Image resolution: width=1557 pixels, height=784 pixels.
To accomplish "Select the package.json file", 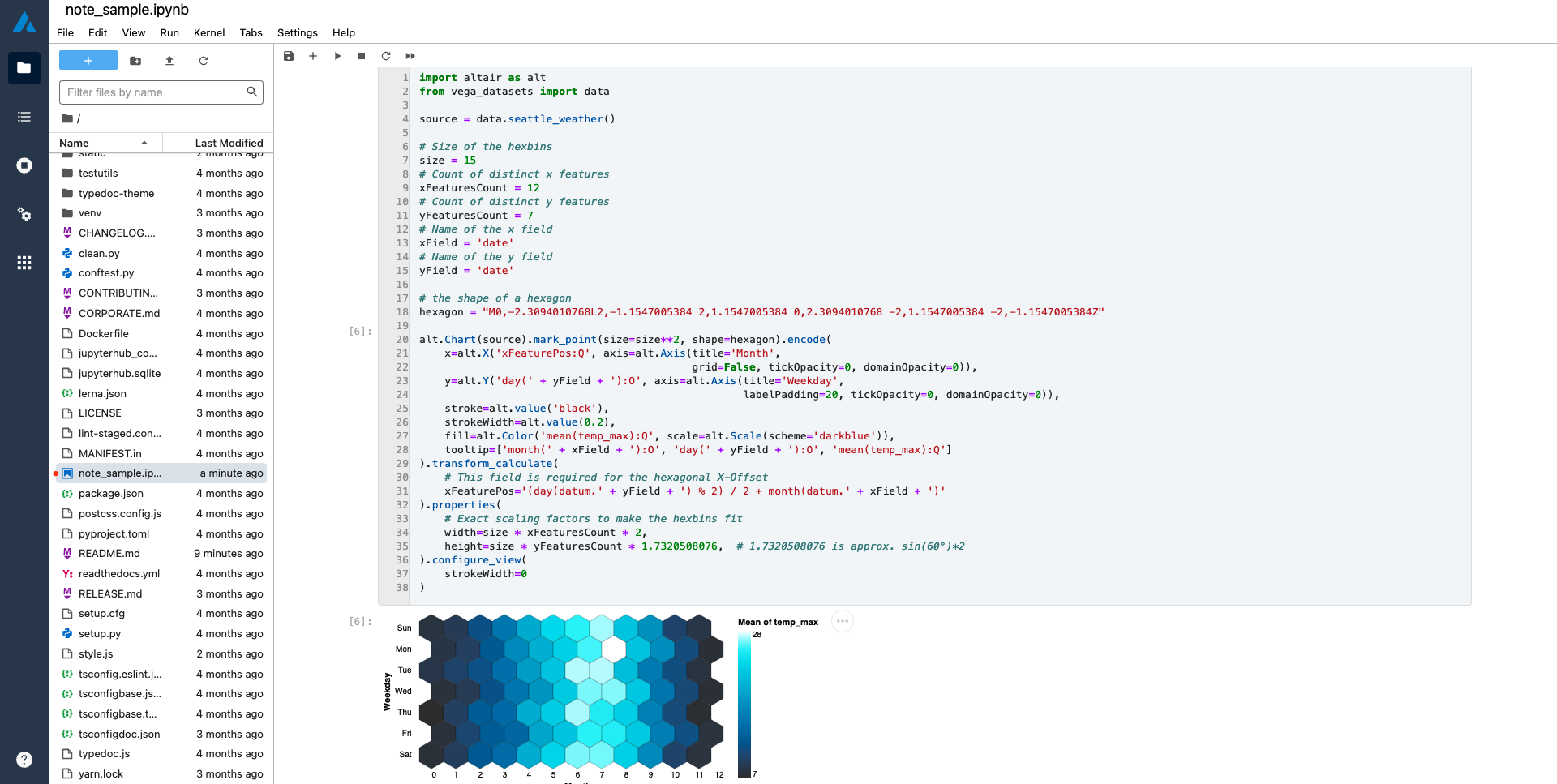I will (162, 494).
